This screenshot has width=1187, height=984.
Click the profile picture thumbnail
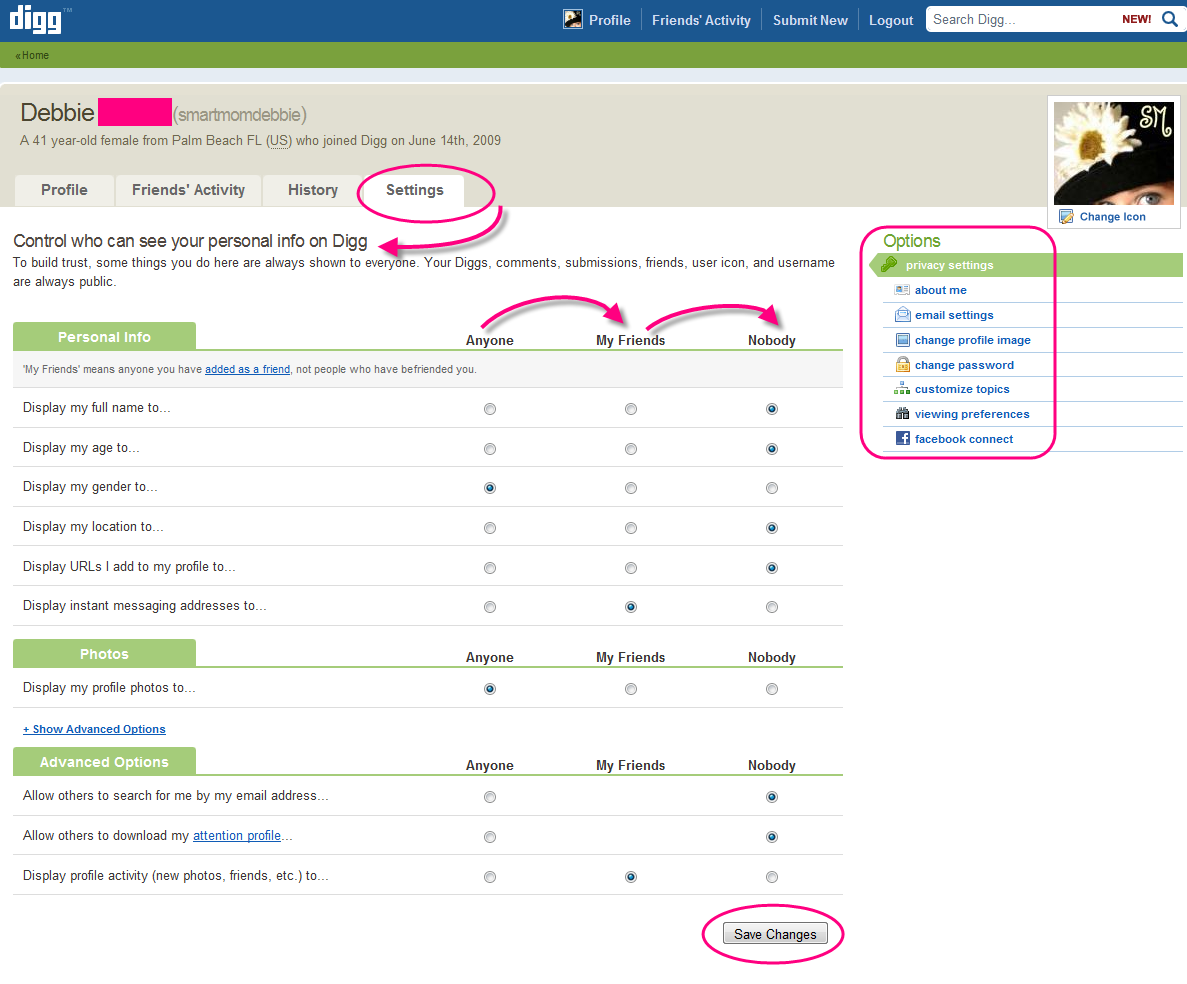click(x=1113, y=152)
